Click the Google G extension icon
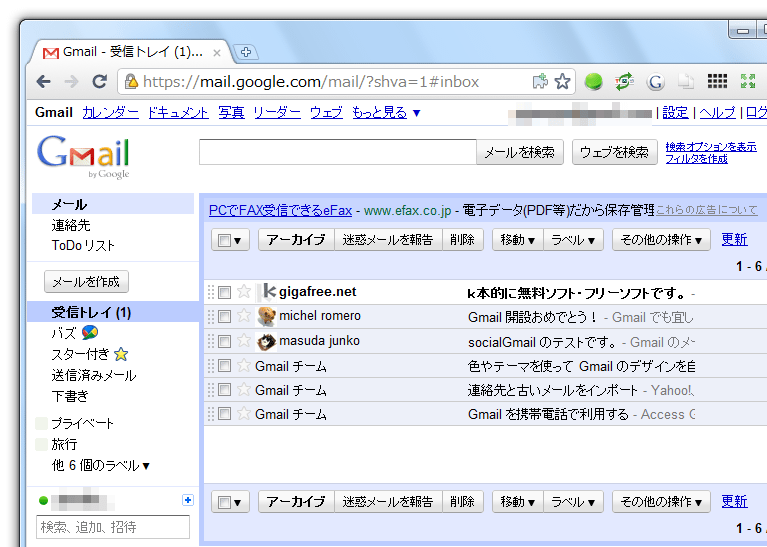Image resolution: width=767 pixels, height=547 pixels. click(x=655, y=82)
